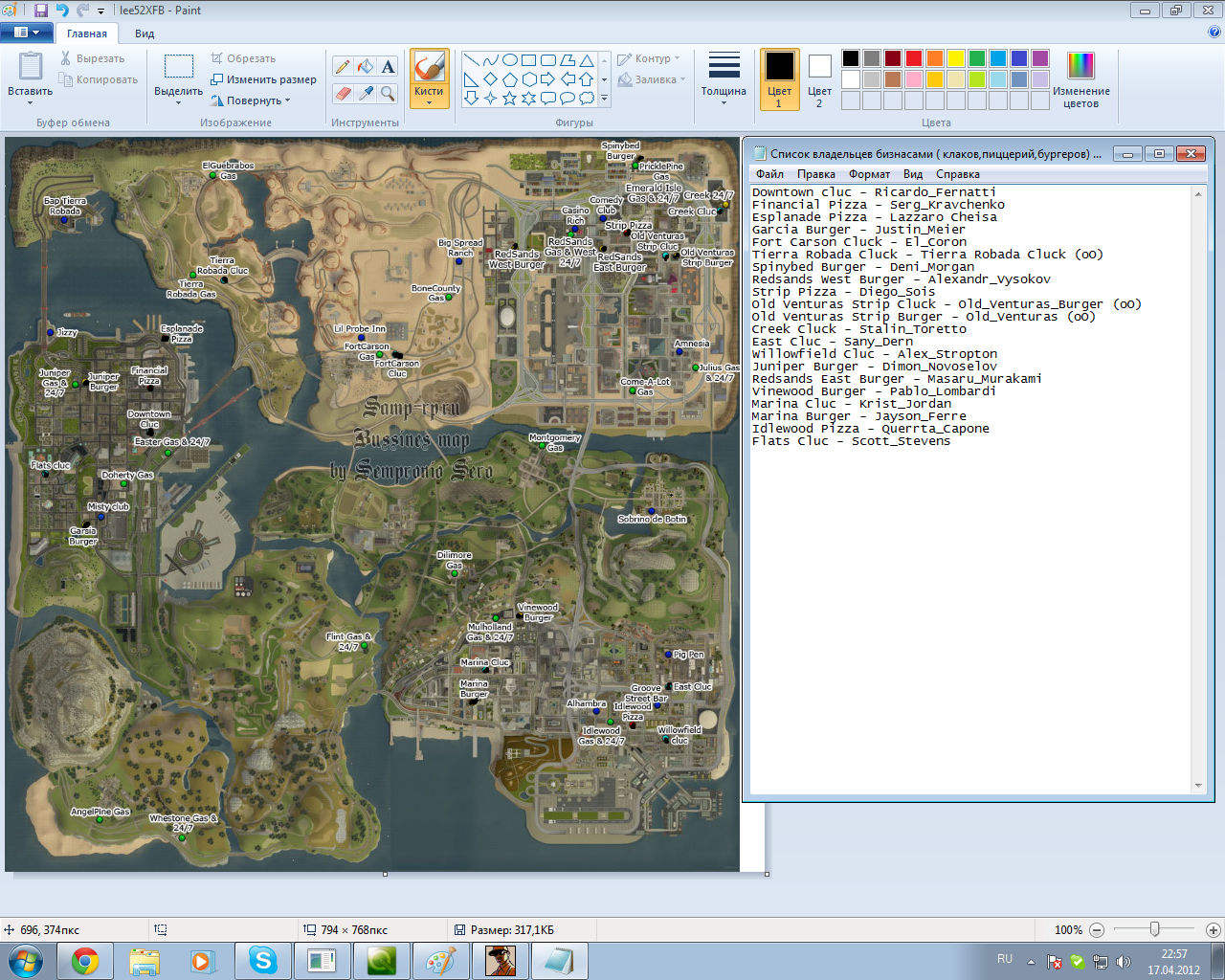
Task: Open Файл menu in Notepad window
Action: [769, 174]
